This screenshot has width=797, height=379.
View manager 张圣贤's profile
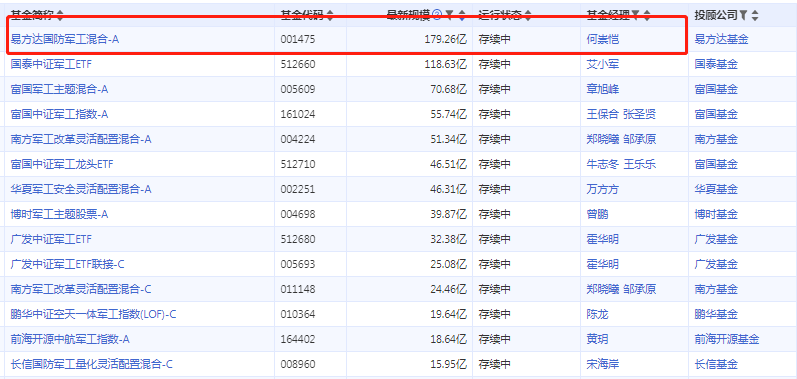click(639, 114)
